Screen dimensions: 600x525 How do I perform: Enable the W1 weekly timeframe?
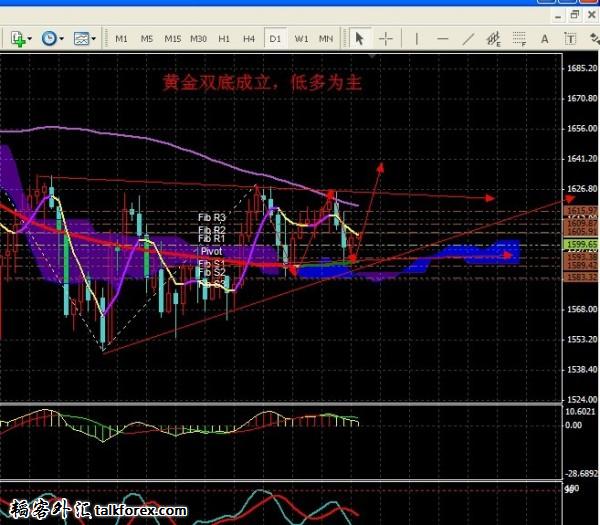[x=301, y=39]
